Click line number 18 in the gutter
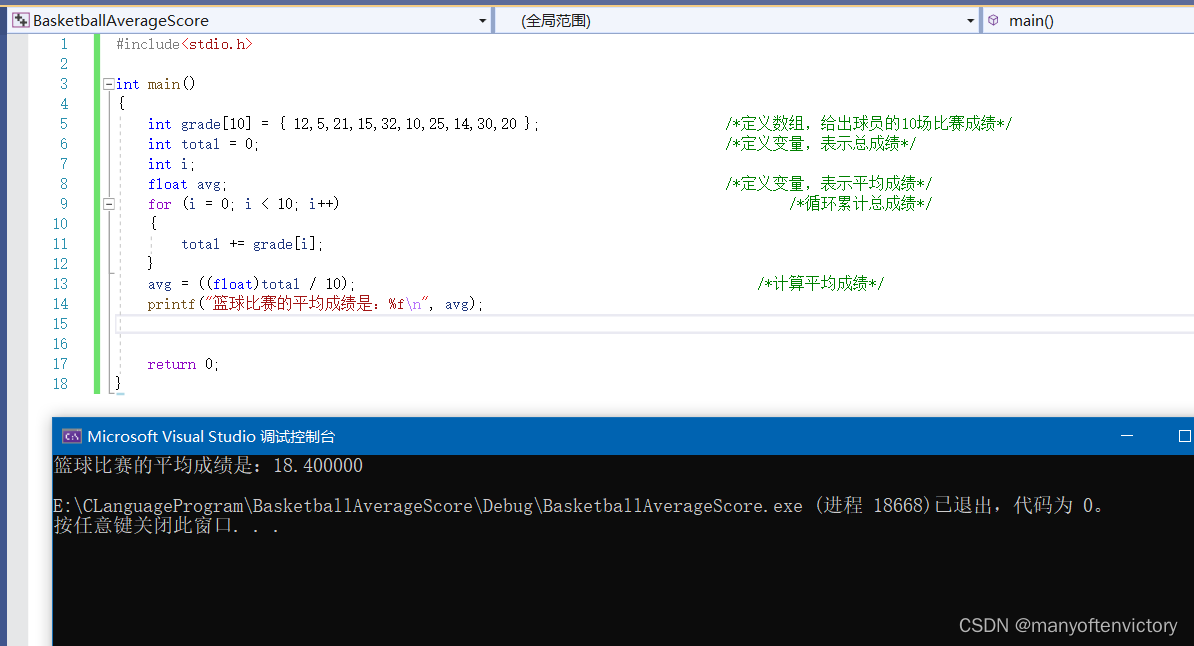Image resolution: width=1194 pixels, height=646 pixels. 60,384
